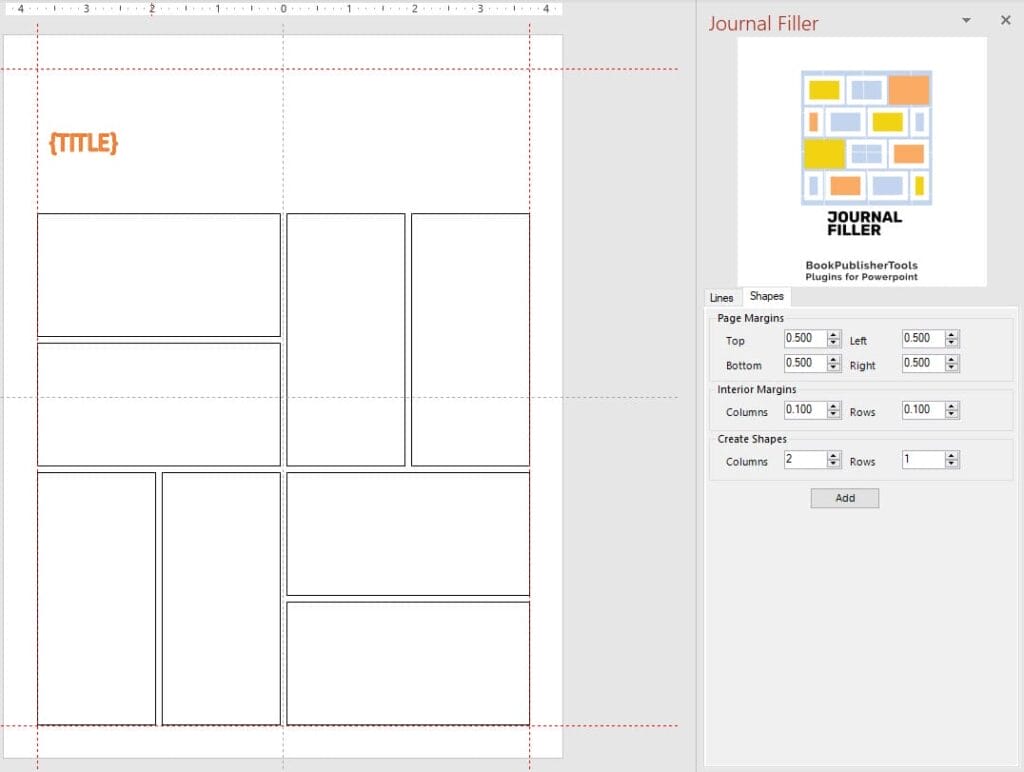This screenshot has width=1024, height=772.
Task: Decrease the Right margin with spinner arrow
Action: point(952,368)
